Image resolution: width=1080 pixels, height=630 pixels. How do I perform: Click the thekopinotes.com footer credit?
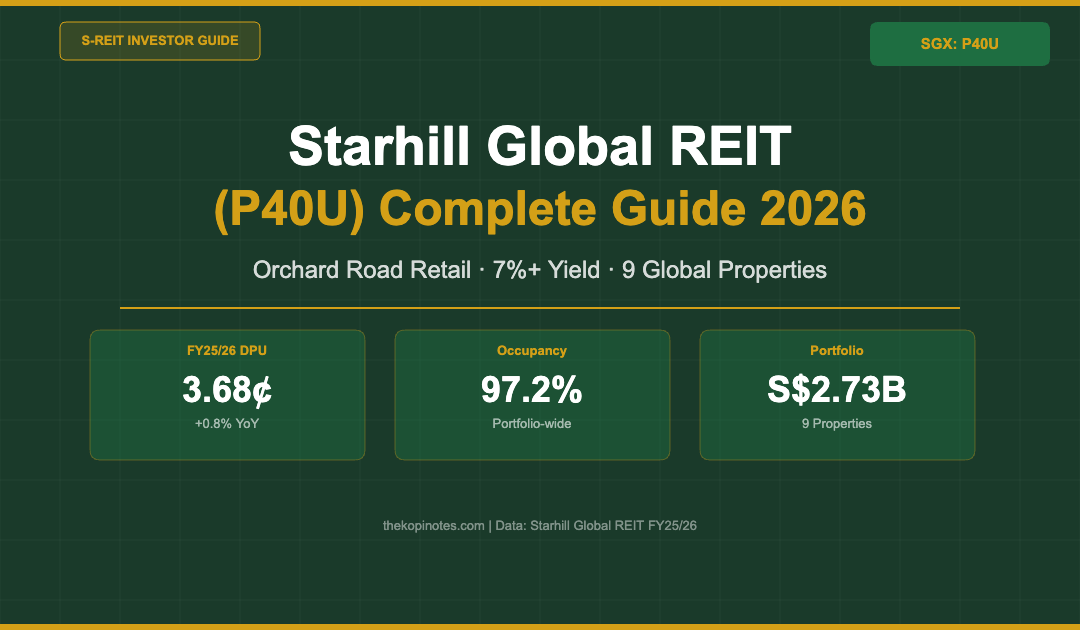540,525
